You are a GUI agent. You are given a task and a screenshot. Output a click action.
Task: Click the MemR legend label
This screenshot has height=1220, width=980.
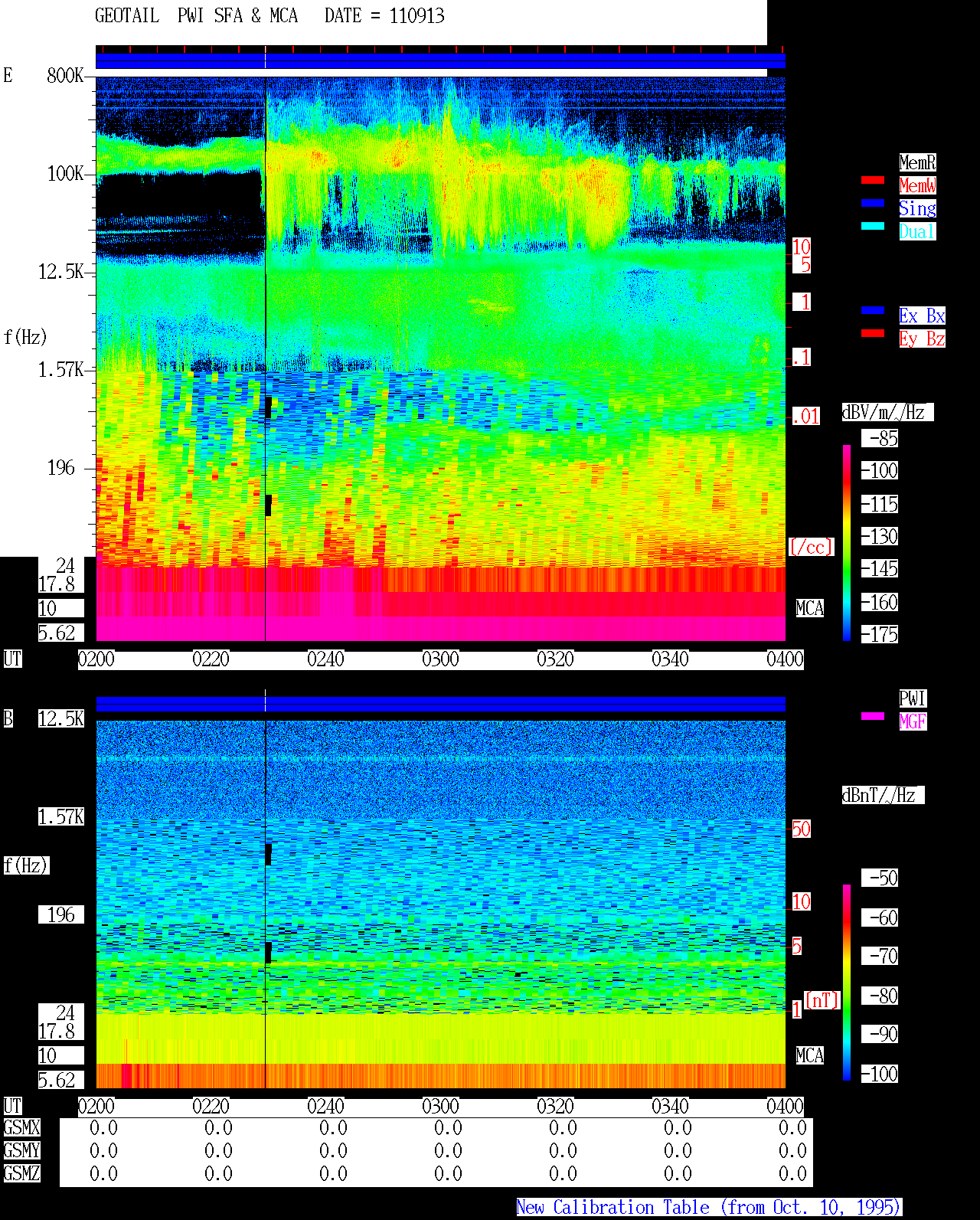(x=917, y=162)
